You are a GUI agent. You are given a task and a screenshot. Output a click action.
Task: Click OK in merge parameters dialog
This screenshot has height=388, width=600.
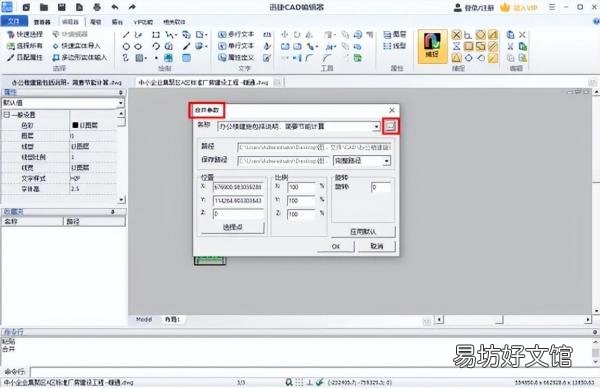(336, 246)
